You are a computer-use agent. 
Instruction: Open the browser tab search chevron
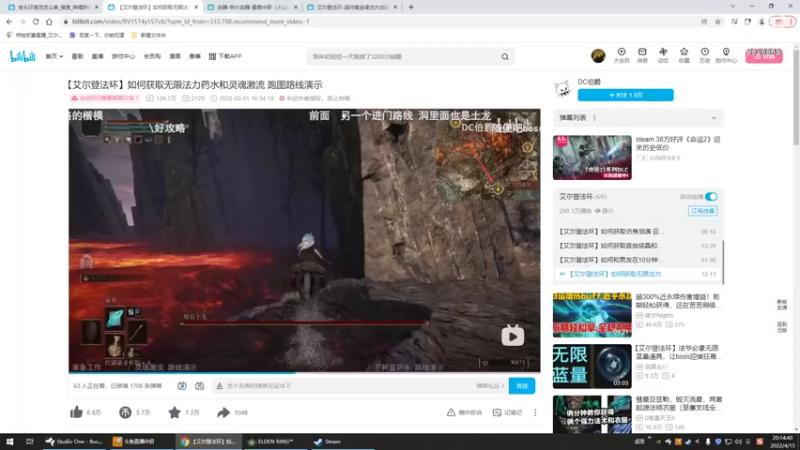[733, 6]
